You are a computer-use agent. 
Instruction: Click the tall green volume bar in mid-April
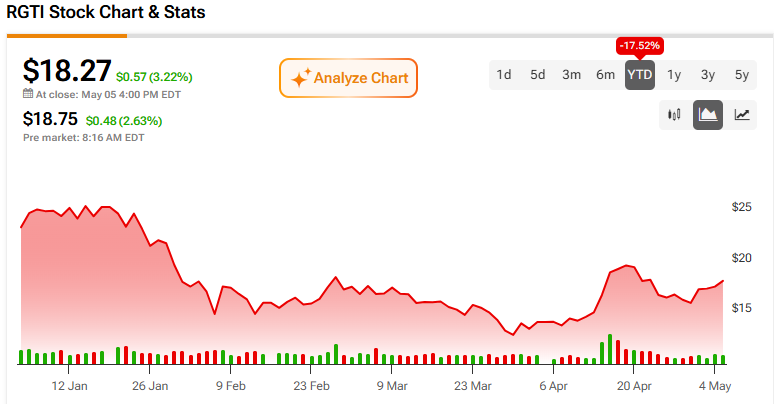click(610, 349)
